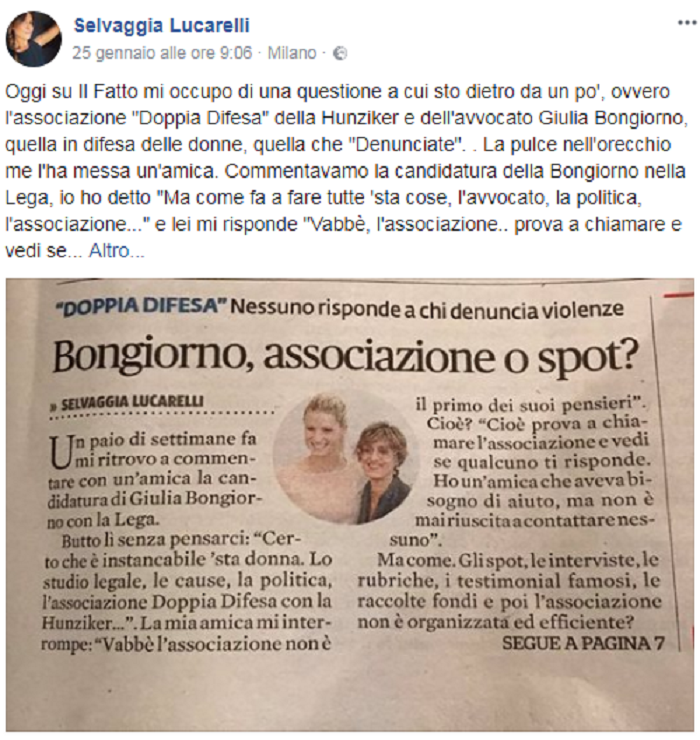Open the post options three-dot menu
This screenshot has width=700, height=740.
687,23
